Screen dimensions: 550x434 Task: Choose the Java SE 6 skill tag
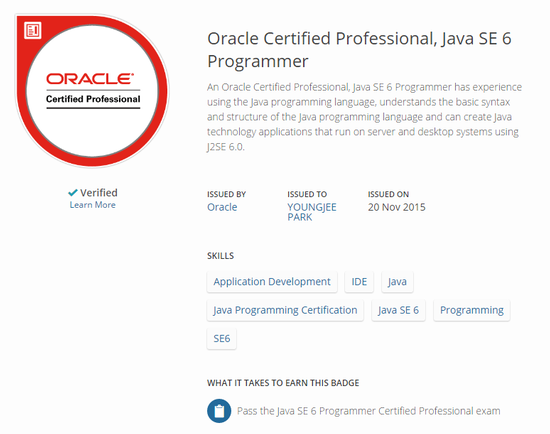(398, 310)
